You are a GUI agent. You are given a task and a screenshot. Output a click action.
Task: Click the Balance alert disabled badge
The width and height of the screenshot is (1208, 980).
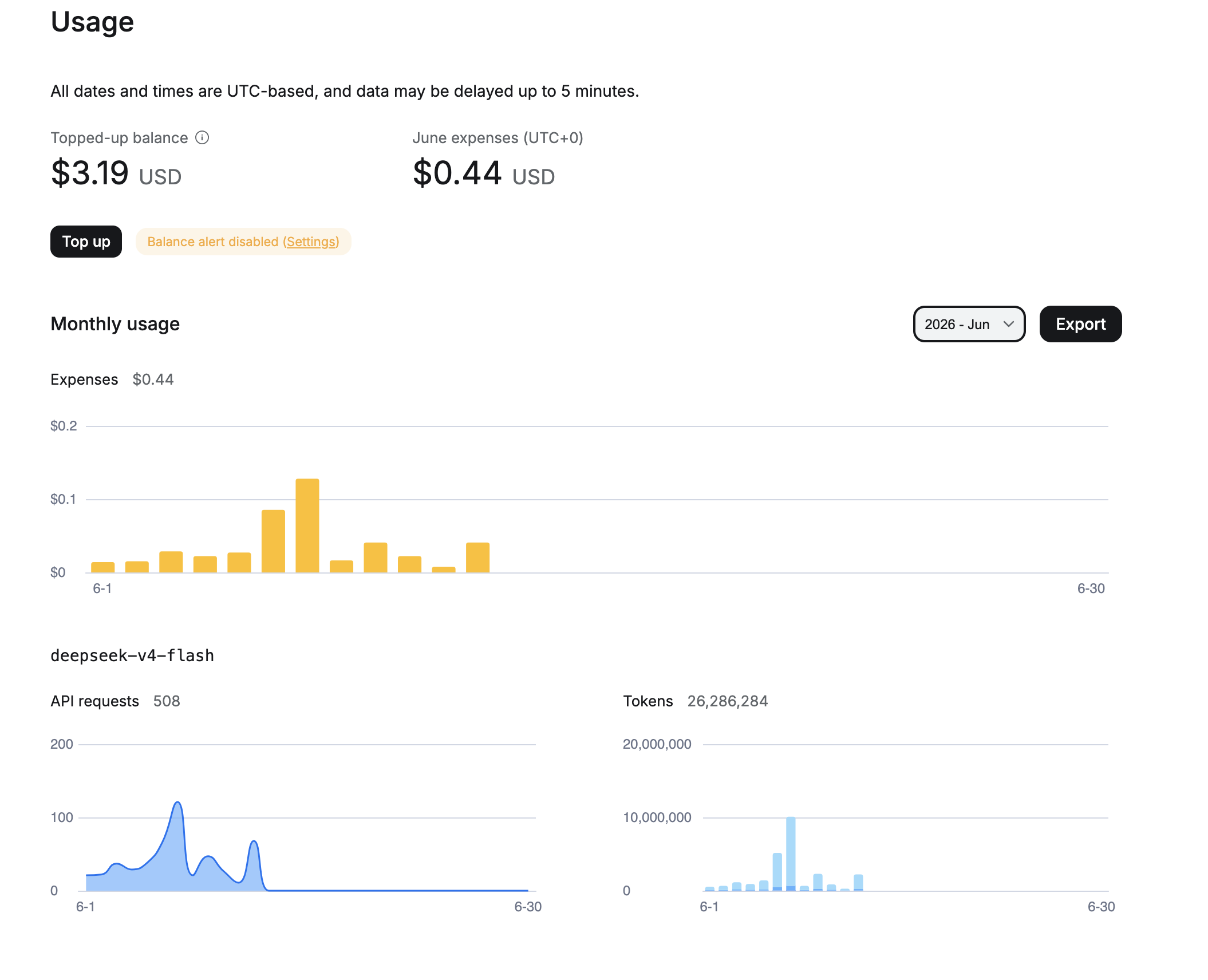click(243, 242)
